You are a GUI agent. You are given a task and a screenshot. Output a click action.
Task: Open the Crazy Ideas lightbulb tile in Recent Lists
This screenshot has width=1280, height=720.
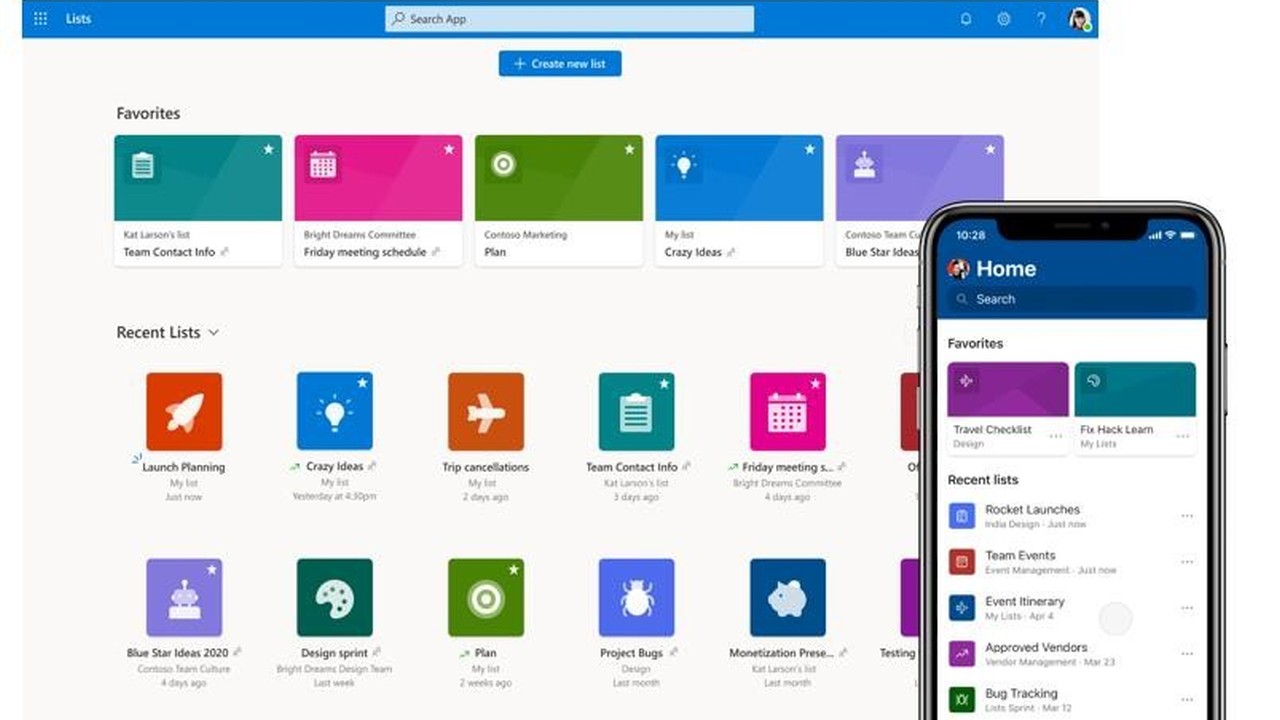(x=335, y=411)
